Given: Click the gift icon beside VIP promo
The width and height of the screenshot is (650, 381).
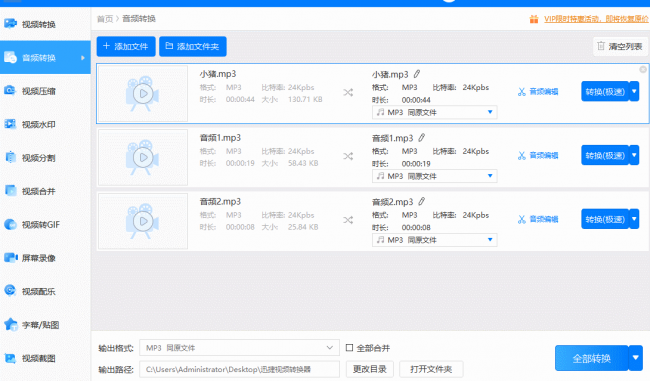Looking at the screenshot, I should 534,19.
